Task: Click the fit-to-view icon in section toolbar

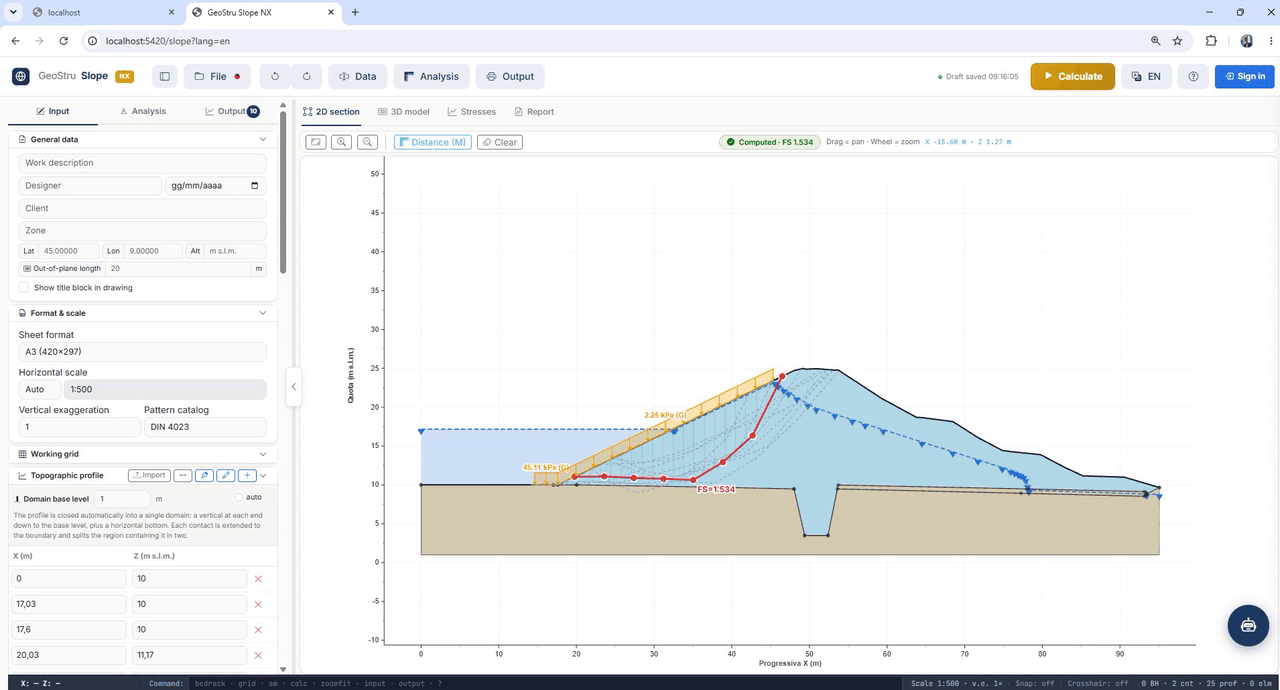Action: (x=316, y=142)
